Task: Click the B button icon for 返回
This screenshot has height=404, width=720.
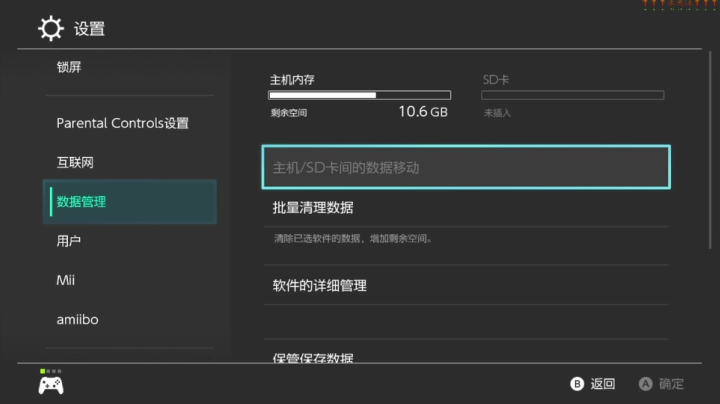Action: click(577, 384)
